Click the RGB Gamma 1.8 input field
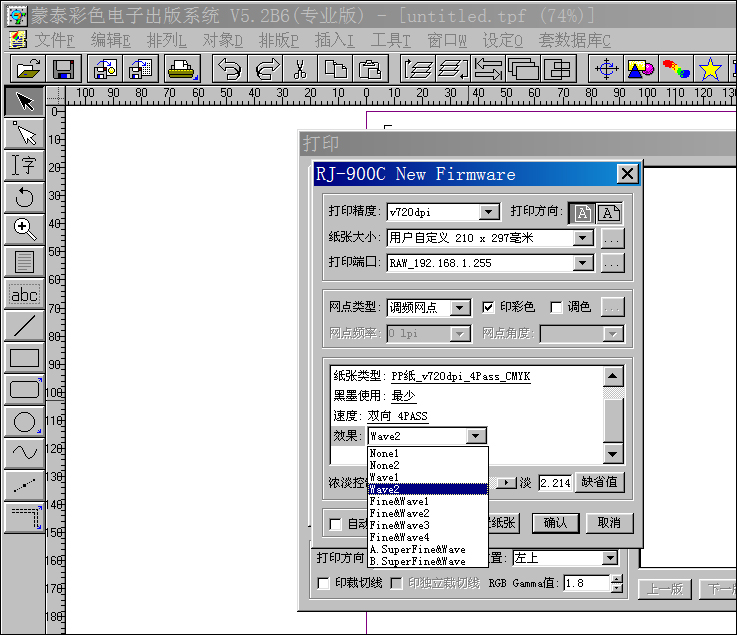Viewport: 737px width, 635px height. click(x=587, y=583)
